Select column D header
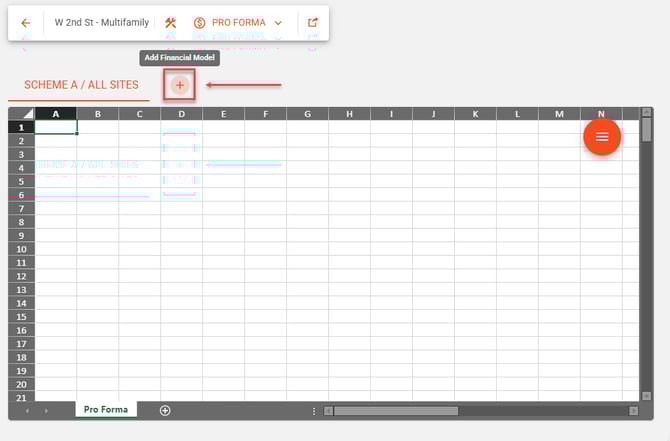 click(x=181, y=114)
